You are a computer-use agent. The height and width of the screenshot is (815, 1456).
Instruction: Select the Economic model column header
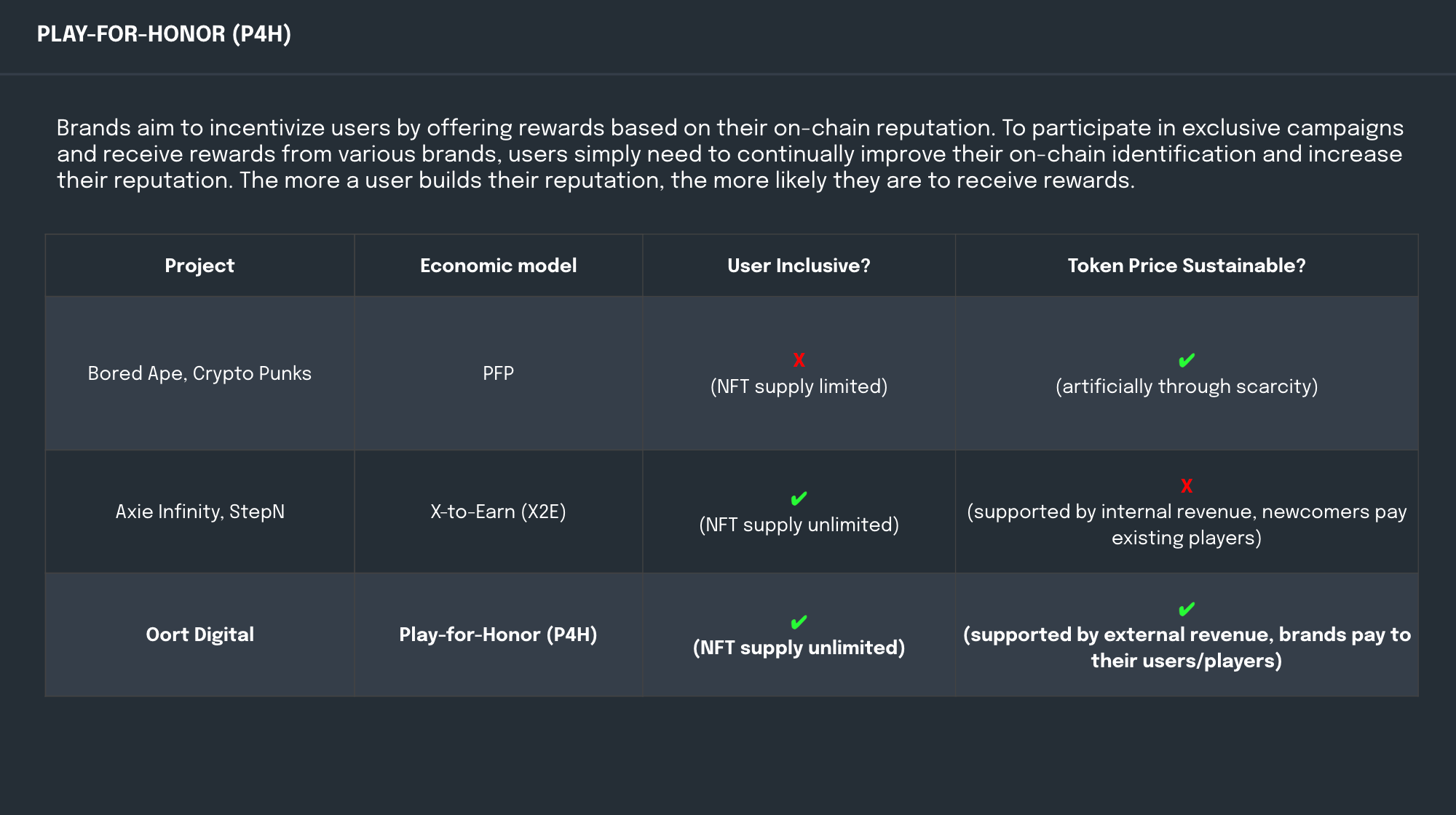pos(499,266)
